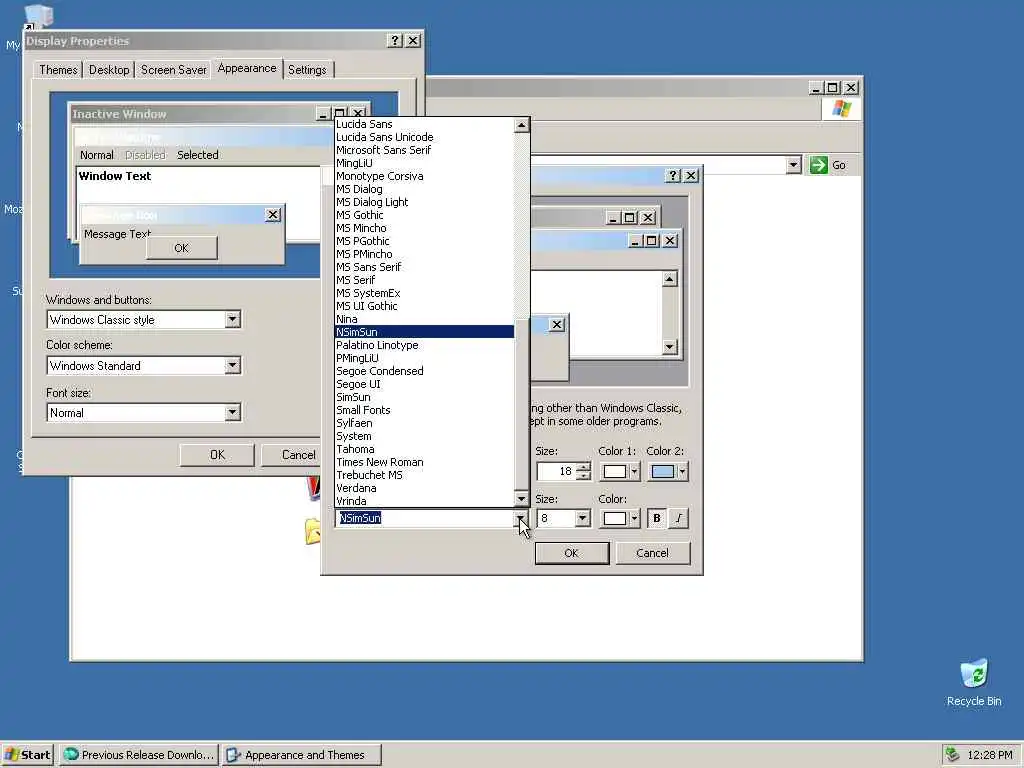This screenshot has height=768, width=1024.
Task: Select the Appearance tab
Action: tap(247, 69)
